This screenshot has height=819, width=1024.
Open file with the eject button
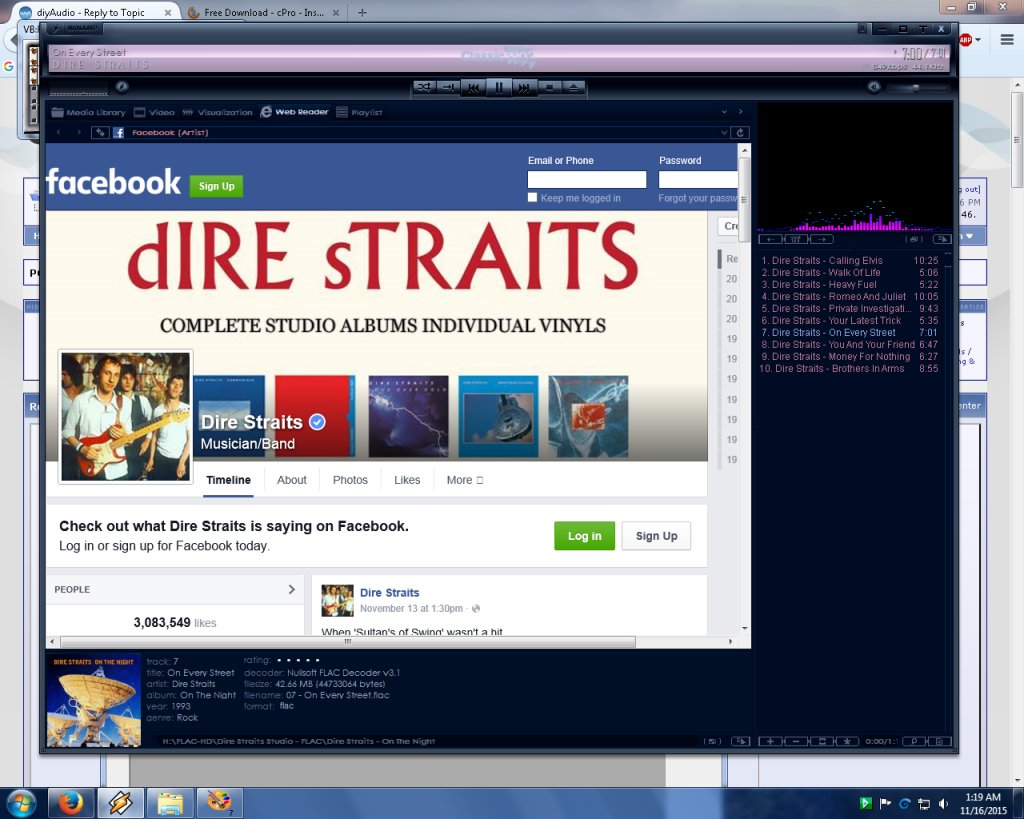click(x=573, y=88)
